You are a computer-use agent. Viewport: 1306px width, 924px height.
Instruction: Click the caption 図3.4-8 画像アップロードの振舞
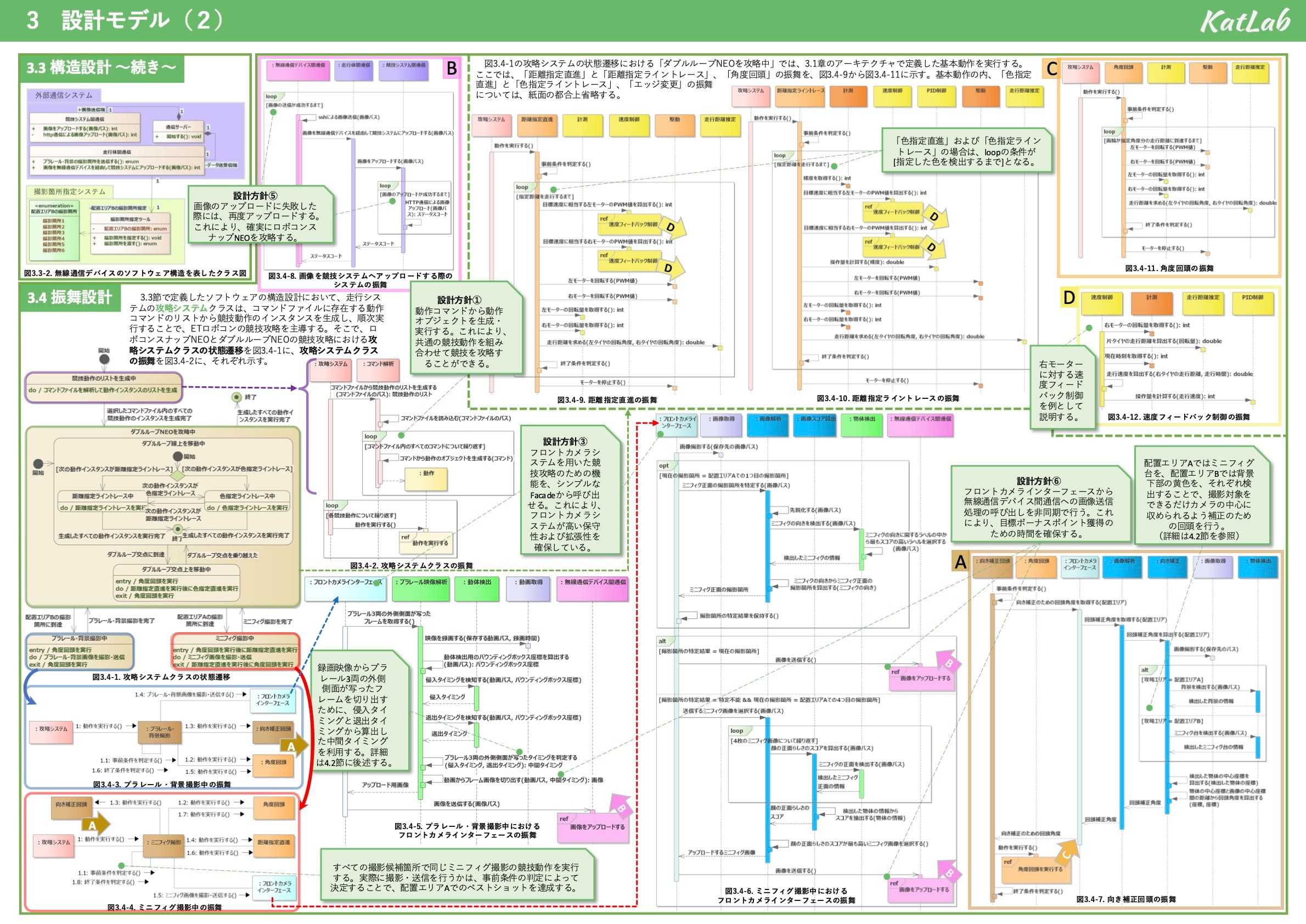click(360, 280)
